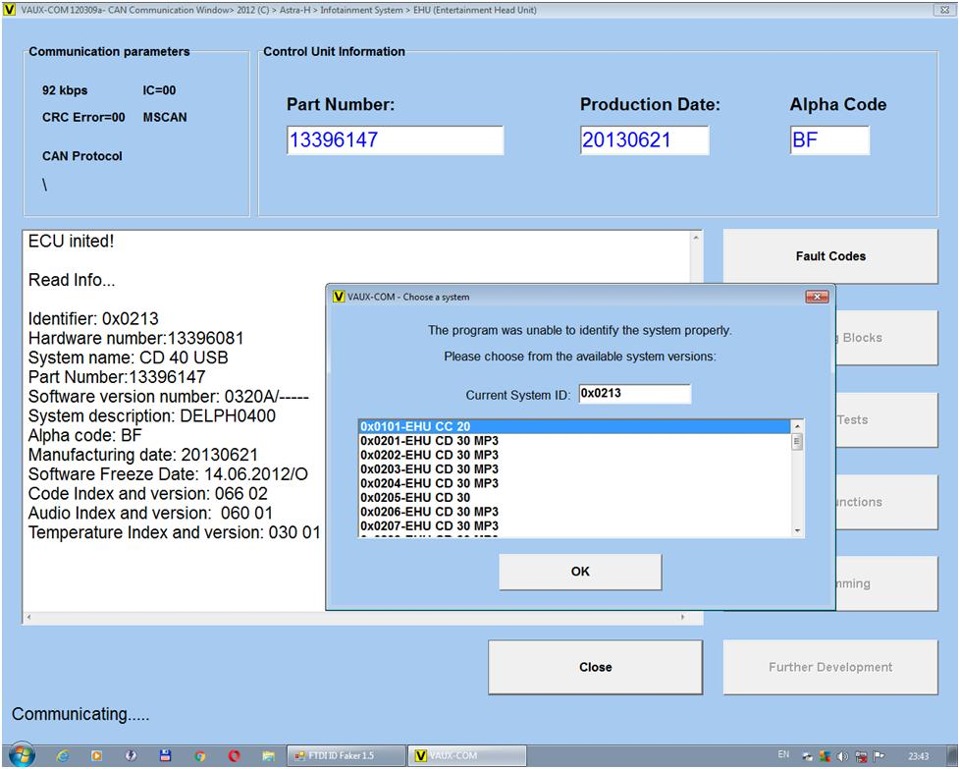Click 'System name: CD 40 USB' line
The height and width of the screenshot is (769, 960).
point(128,358)
